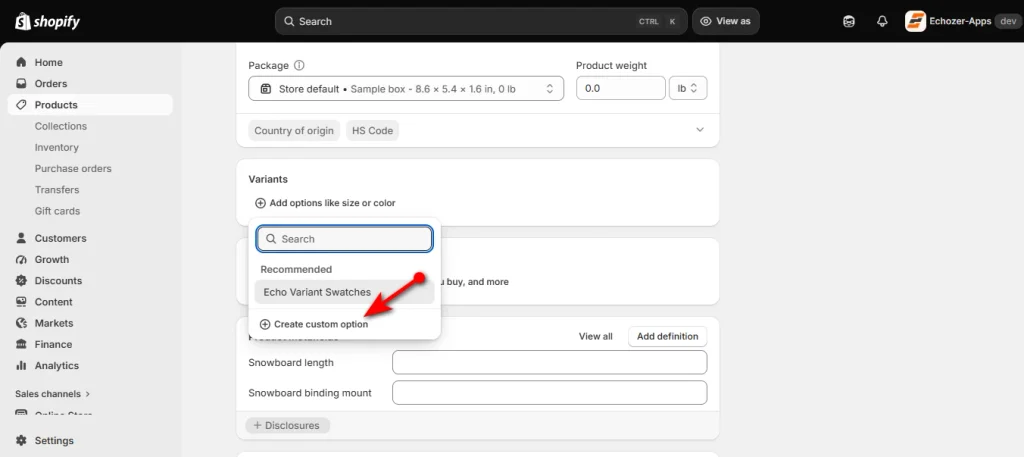This screenshot has width=1024, height=457.
Task: Choose Create custom option
Action: 314,324
